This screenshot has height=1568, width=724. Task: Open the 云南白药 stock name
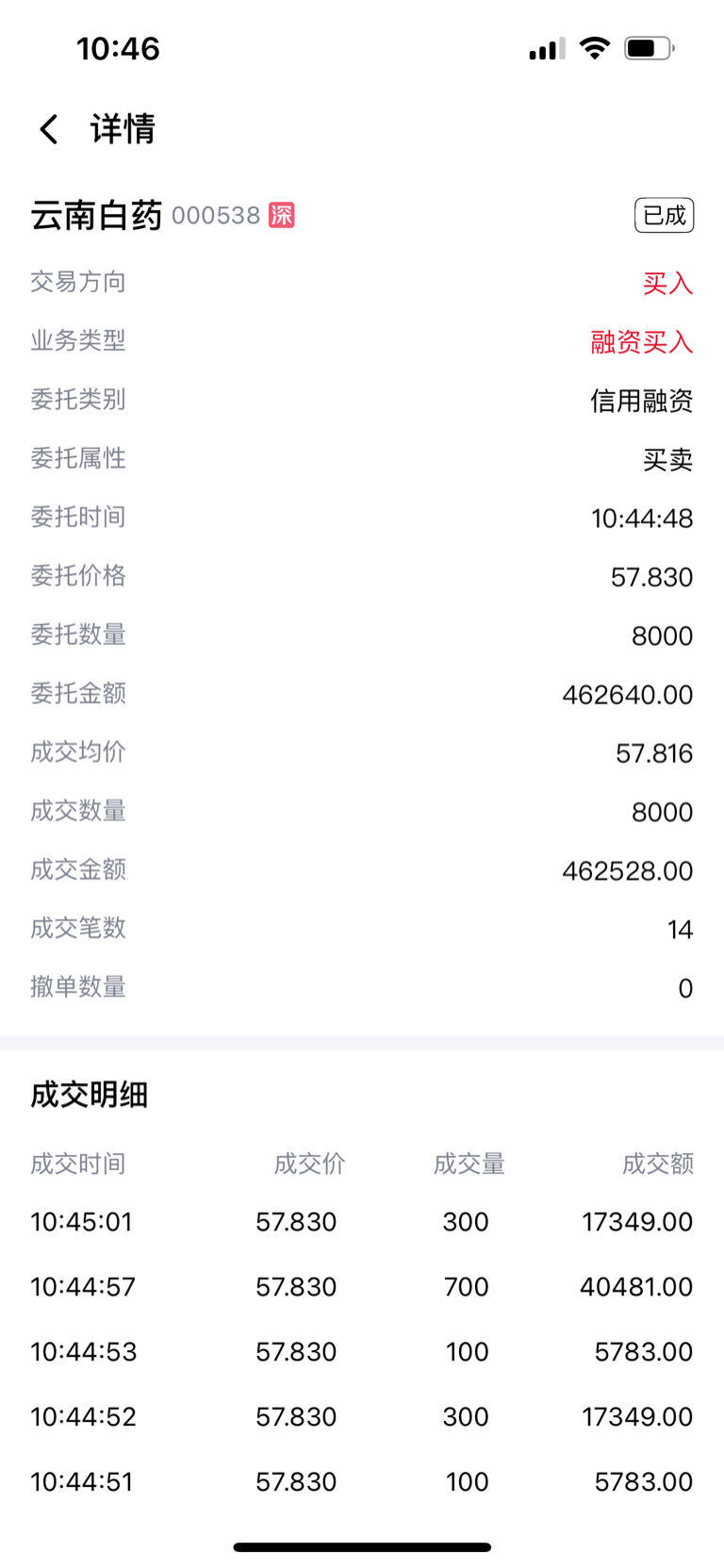coord(97,215)
